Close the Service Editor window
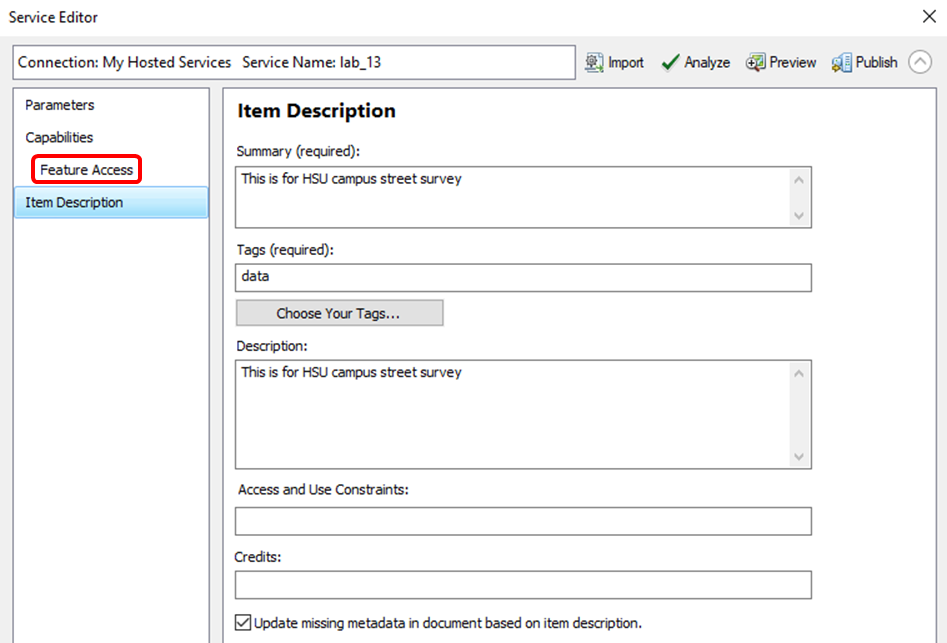Viewport: 947px width, 643px height. (926, 17)
